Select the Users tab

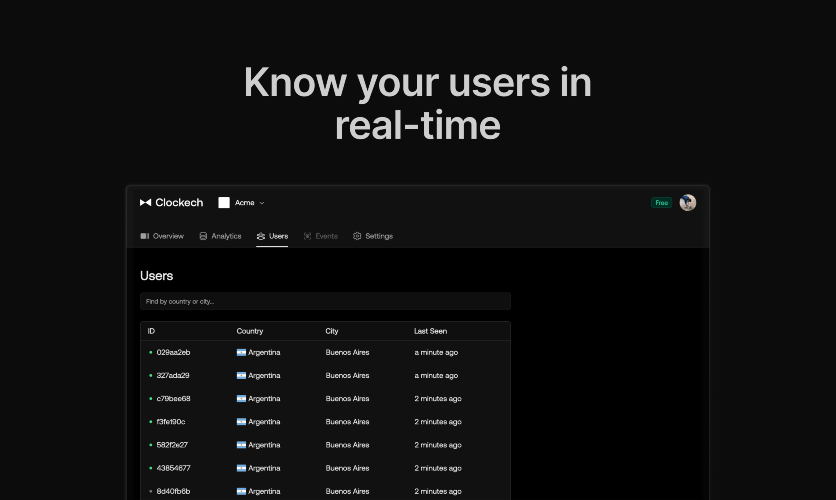point(272,236)
